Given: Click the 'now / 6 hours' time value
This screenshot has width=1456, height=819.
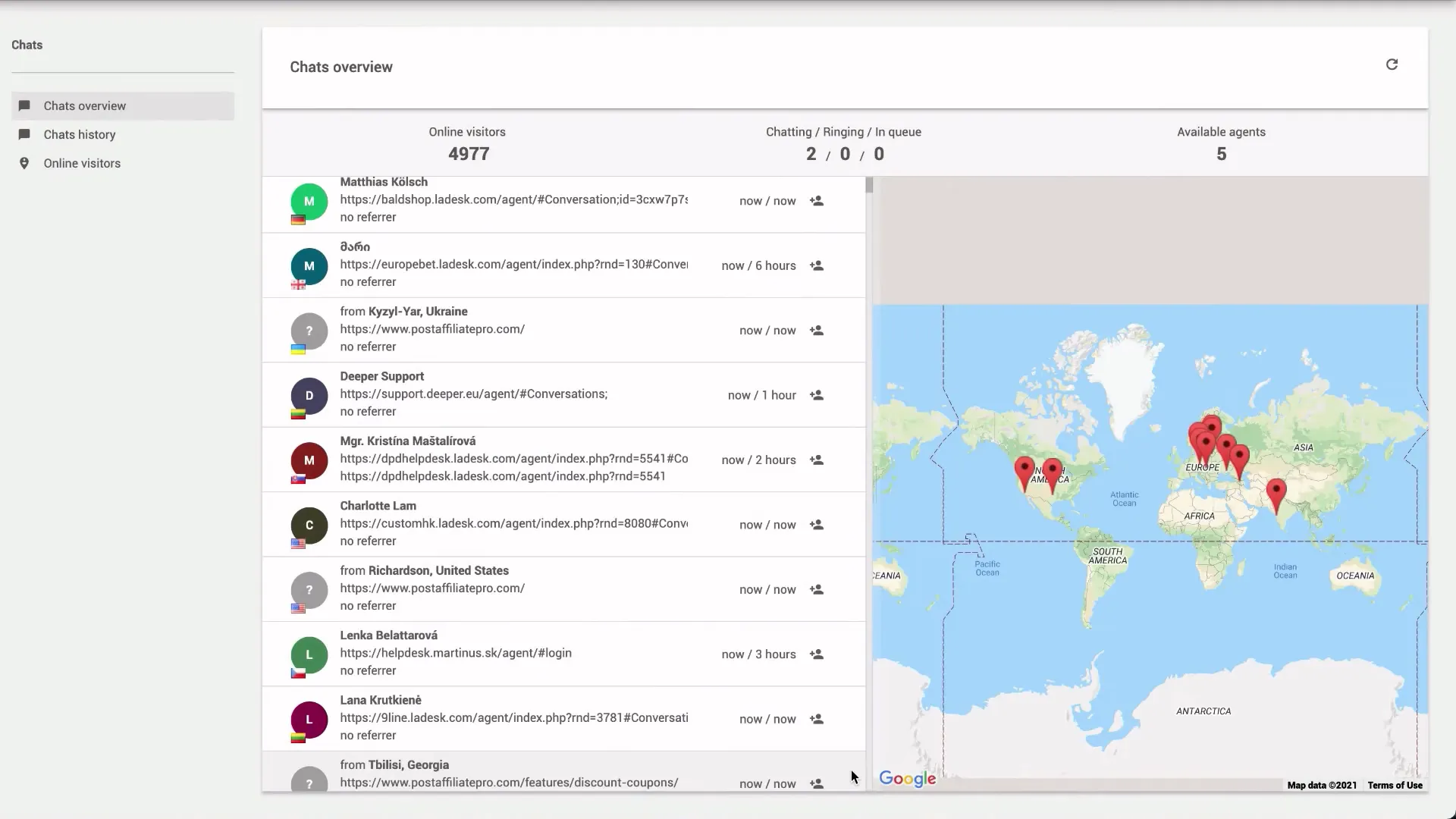Looking at the screenshot, I should (758, 265).
